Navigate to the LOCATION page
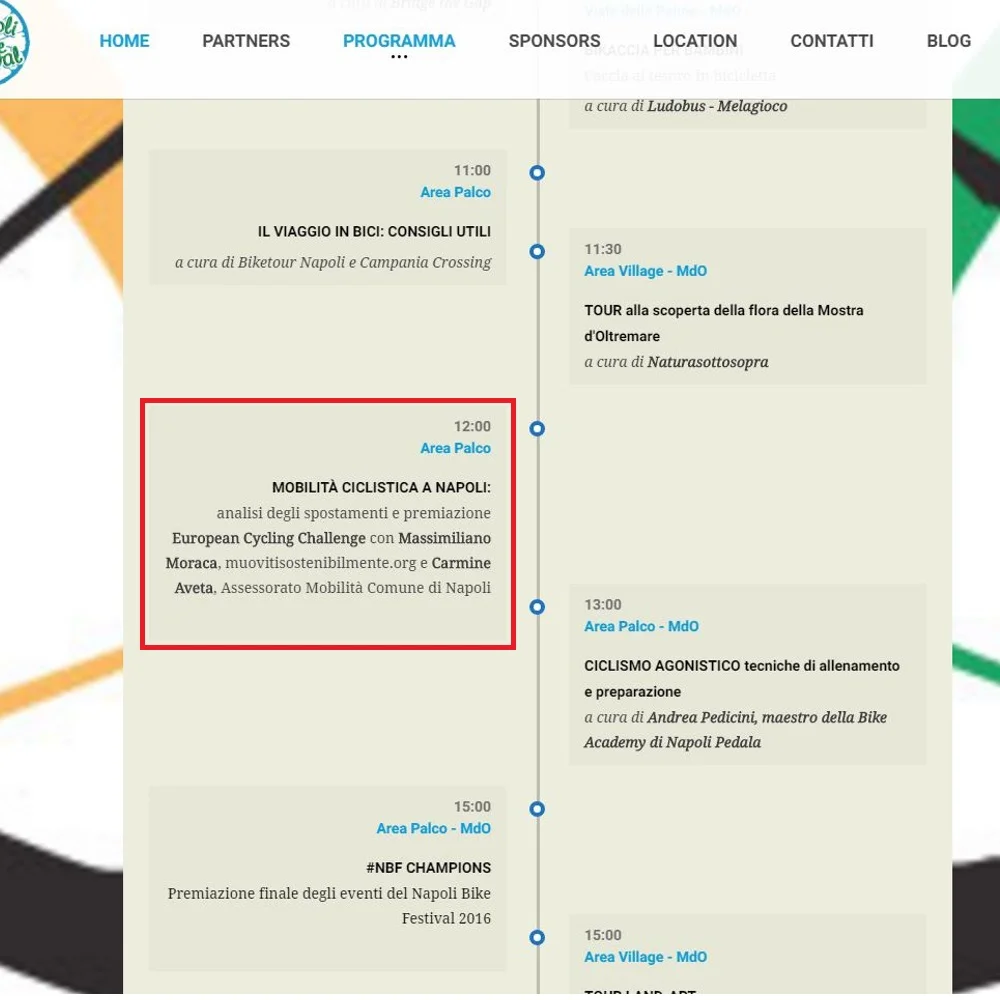The width and height of the screenshot is (1000, 1000). click(x=695, y=41)
